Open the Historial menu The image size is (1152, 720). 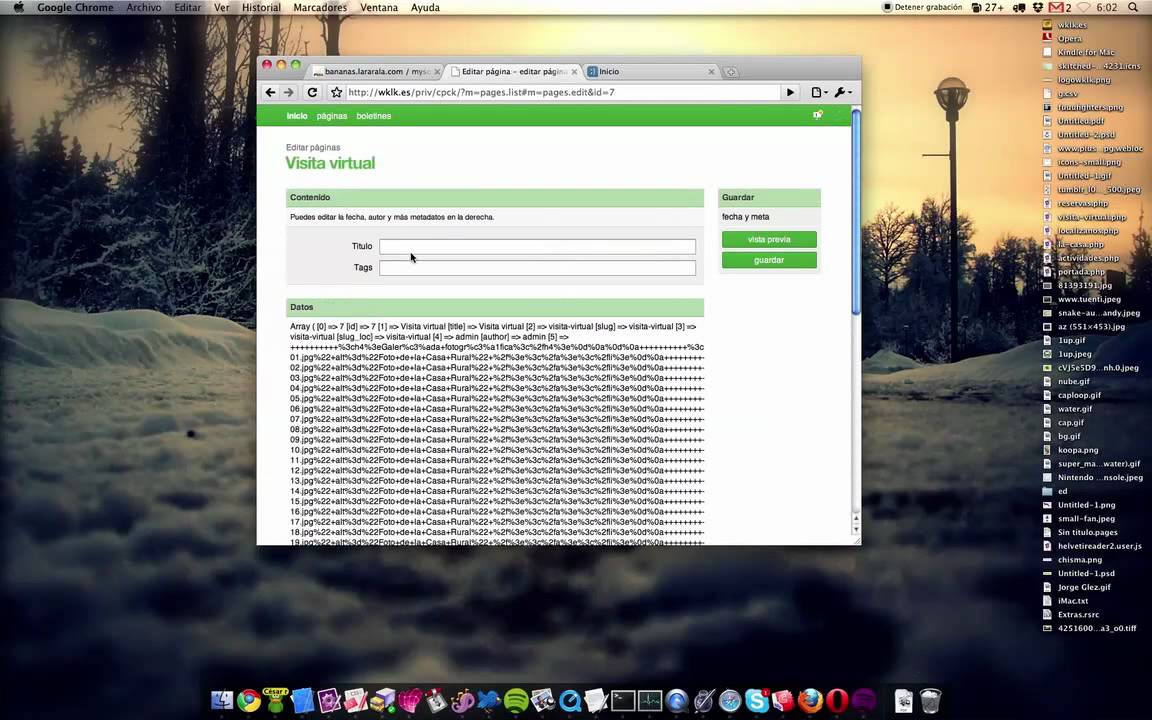pos(262,7)
